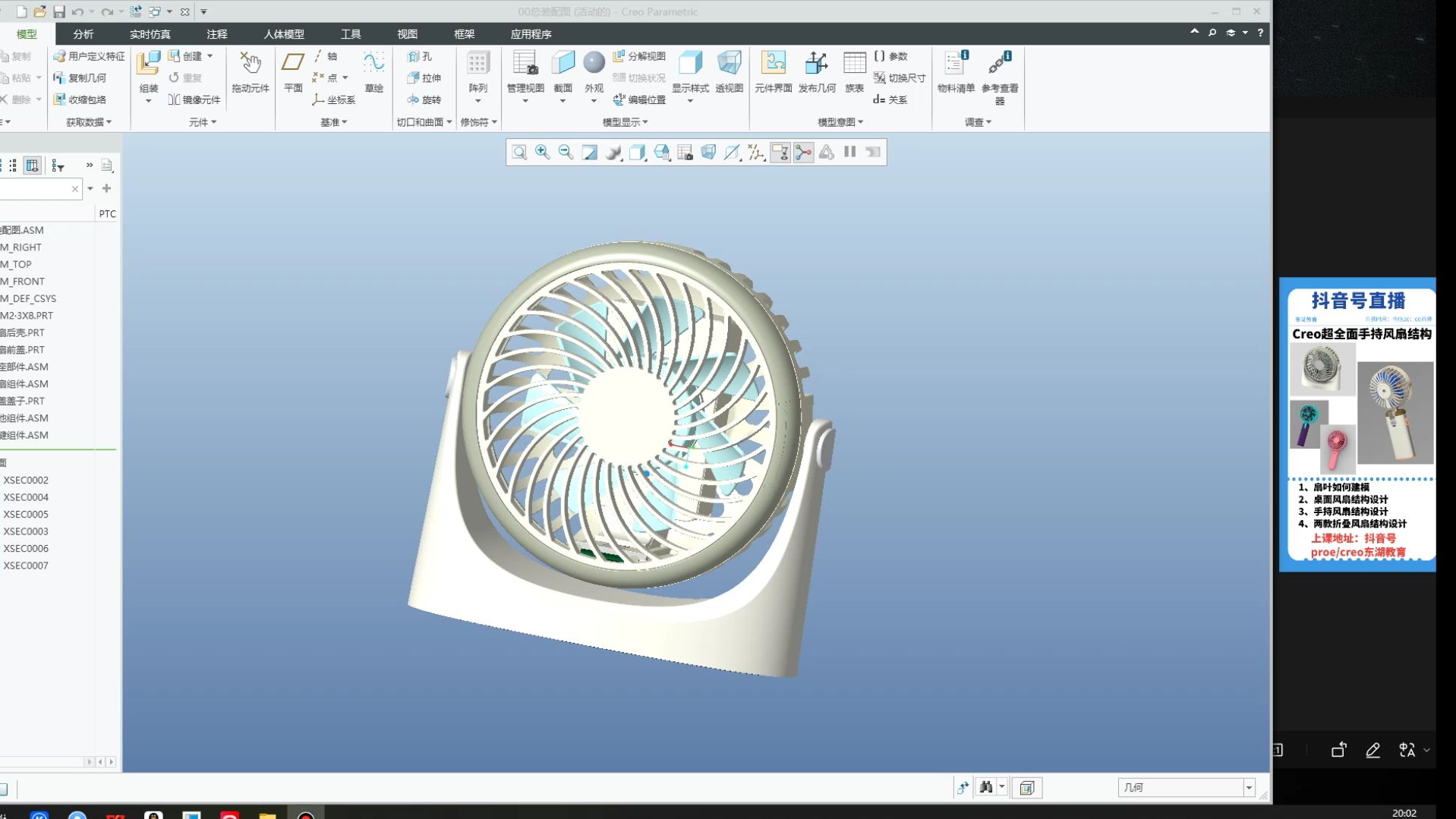Expand the Create (创建) dropdown arrow
The image size is (1456, 819).
210,56
